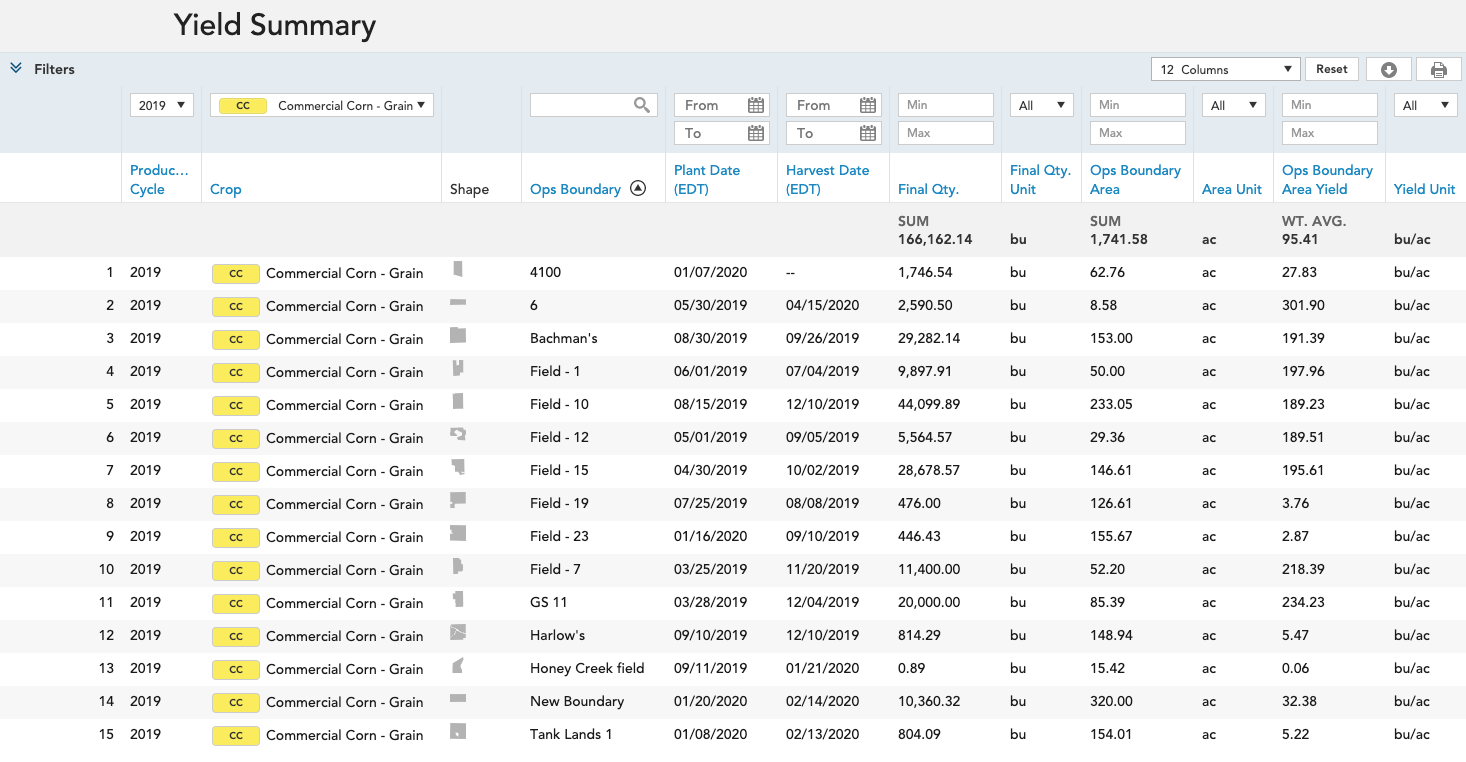The width and height of the screenshot is (1466, 762).
Task: Open the 12 Columns dropdown
Action: pos(1226,69)
